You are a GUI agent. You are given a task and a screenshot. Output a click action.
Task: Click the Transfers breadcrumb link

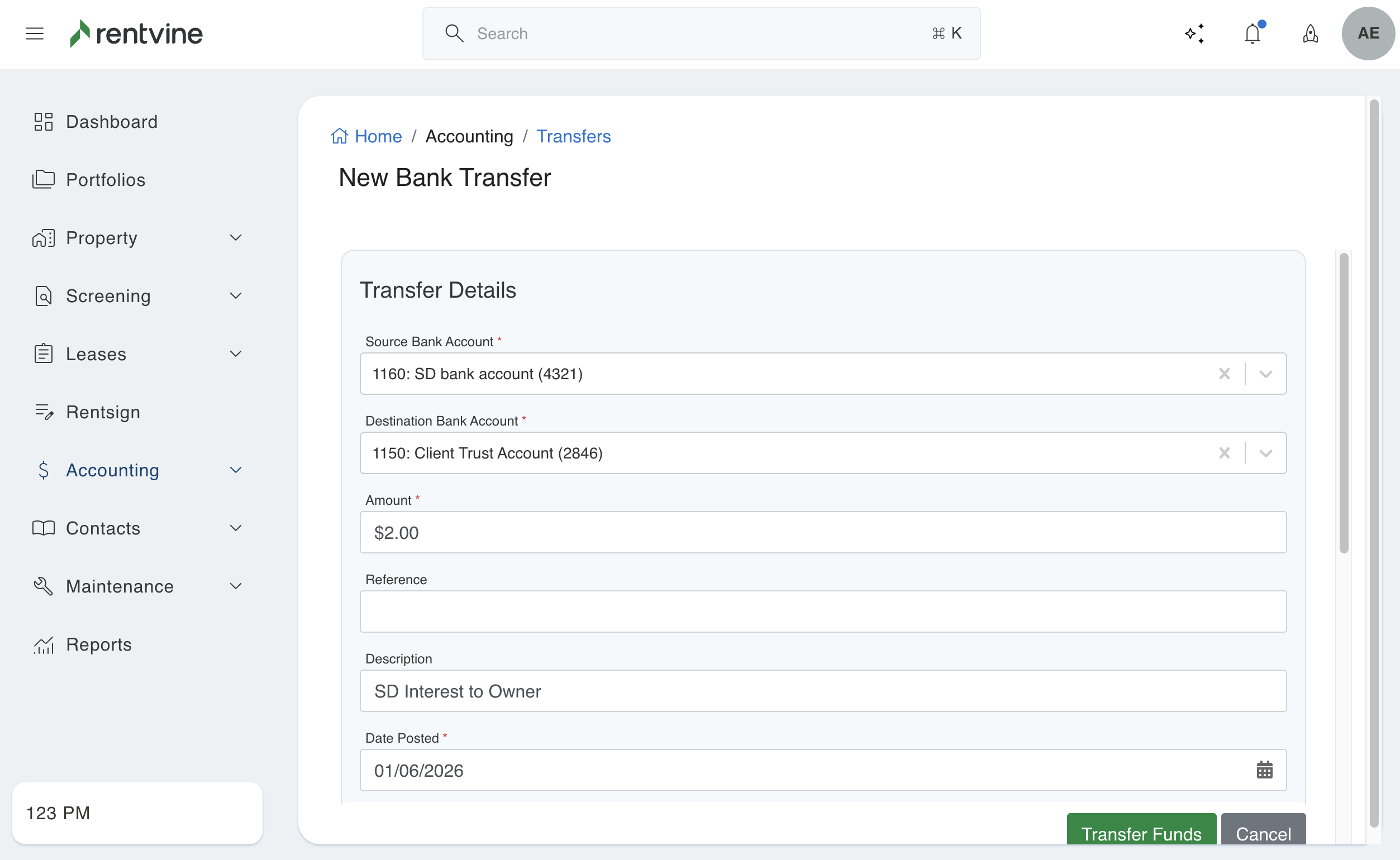coord(573,136)
